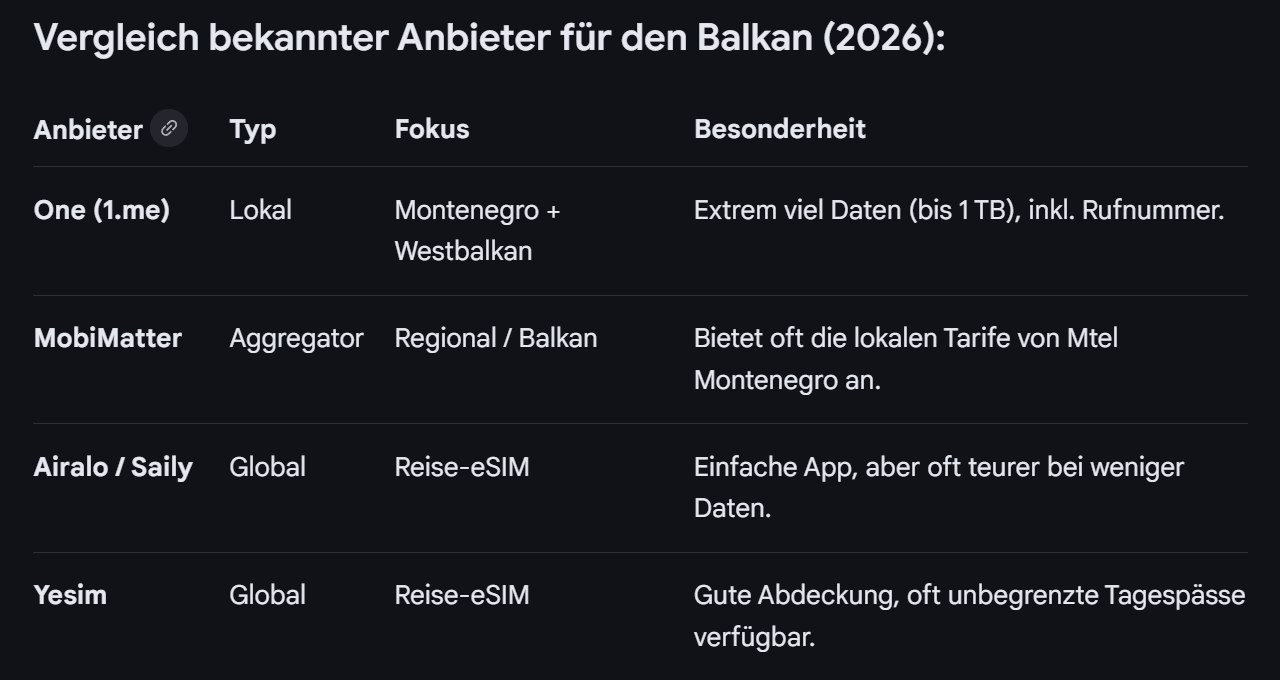Click the Typ column header
The width and height of the screenshot is (1280, 680).
tap(252, 129)
